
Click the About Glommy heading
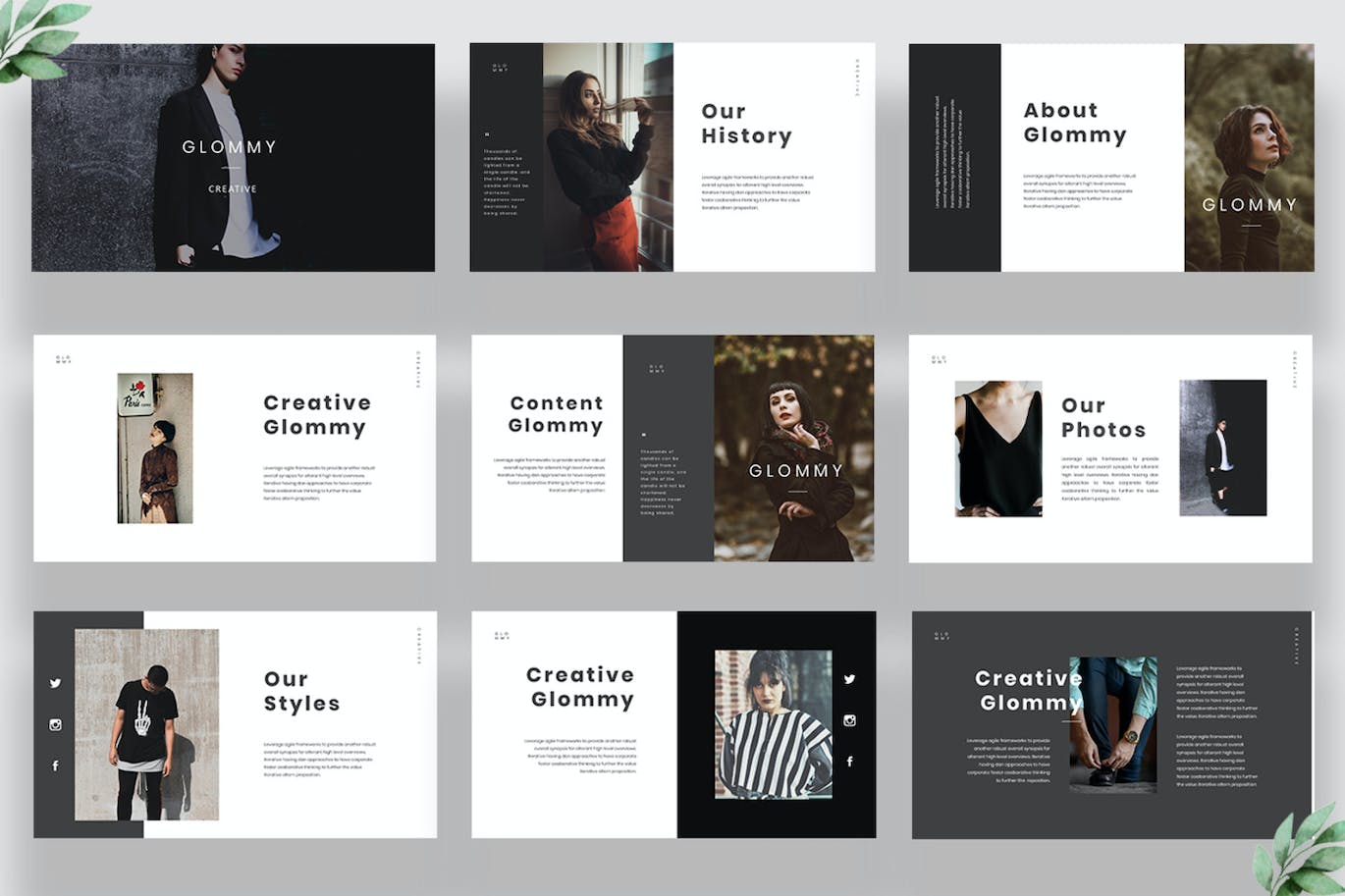1075,123
